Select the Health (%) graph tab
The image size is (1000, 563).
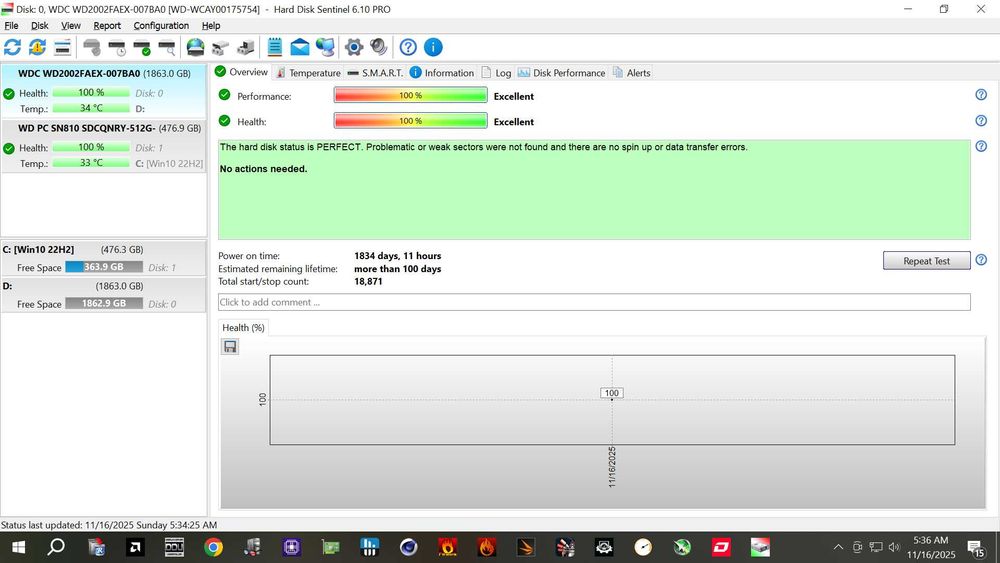[x=243, y=328]
